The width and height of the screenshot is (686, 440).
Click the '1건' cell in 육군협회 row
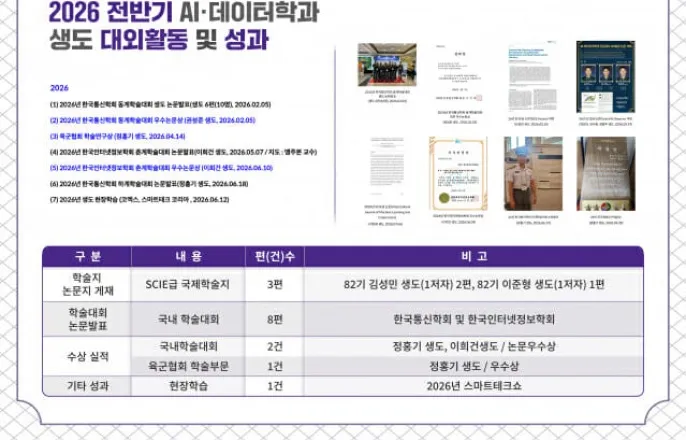(x=275, y=366)
